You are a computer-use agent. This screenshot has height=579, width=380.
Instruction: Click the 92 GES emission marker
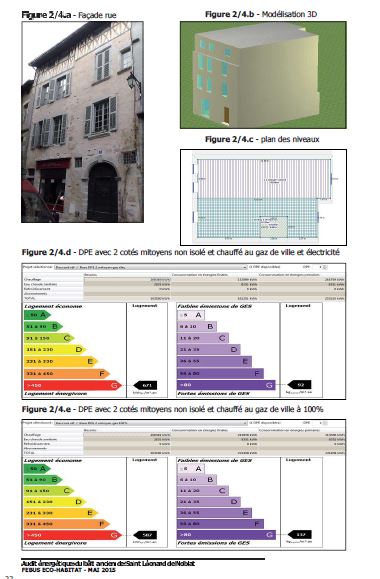click(299, 385)
